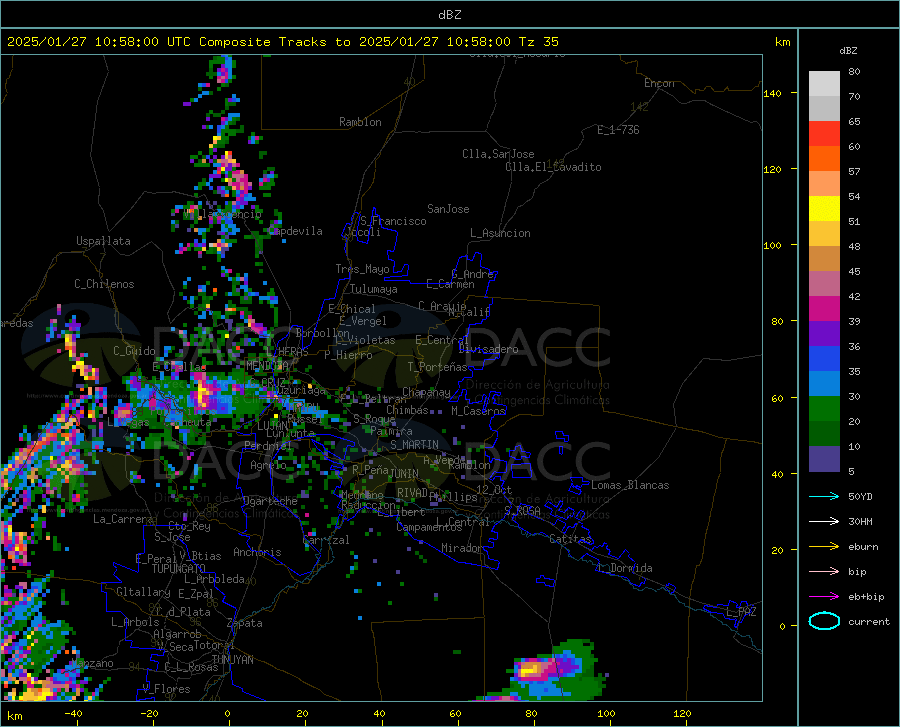Click the Mirador map label
The height and width of the screenshot is (727, 900).
(461, 548)
